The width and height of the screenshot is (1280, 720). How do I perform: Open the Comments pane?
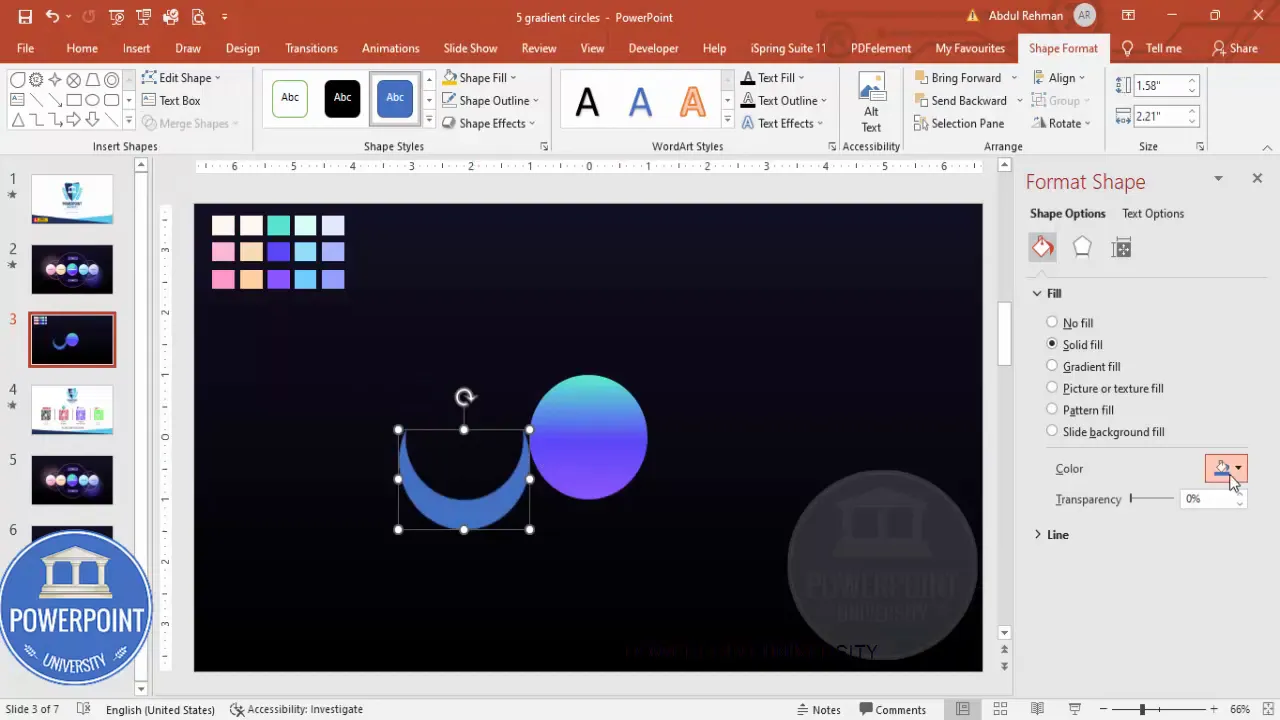point(891,709)
